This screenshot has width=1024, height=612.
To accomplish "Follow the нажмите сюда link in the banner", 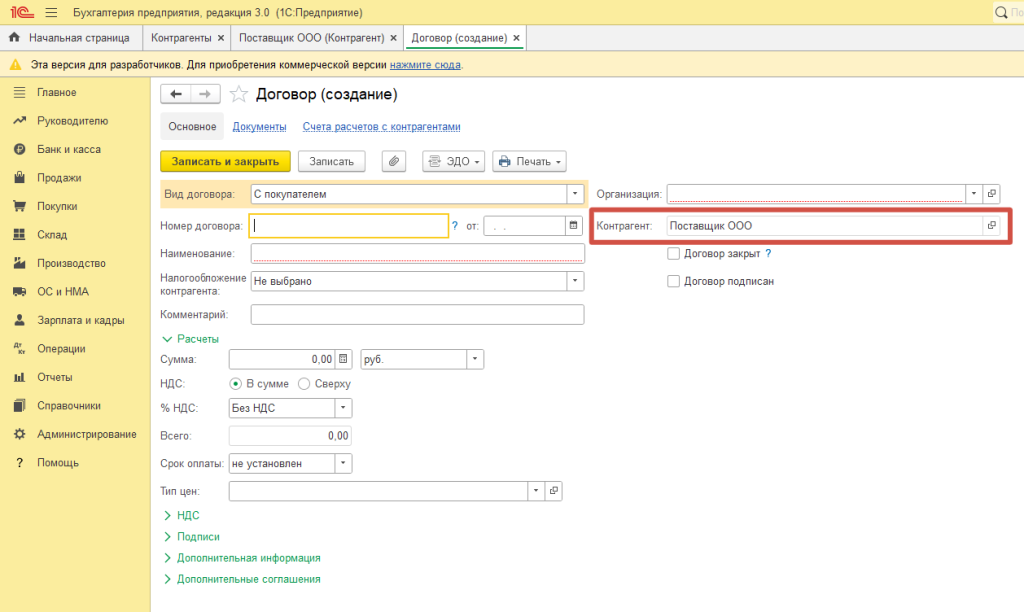I will tap(425, 64).
